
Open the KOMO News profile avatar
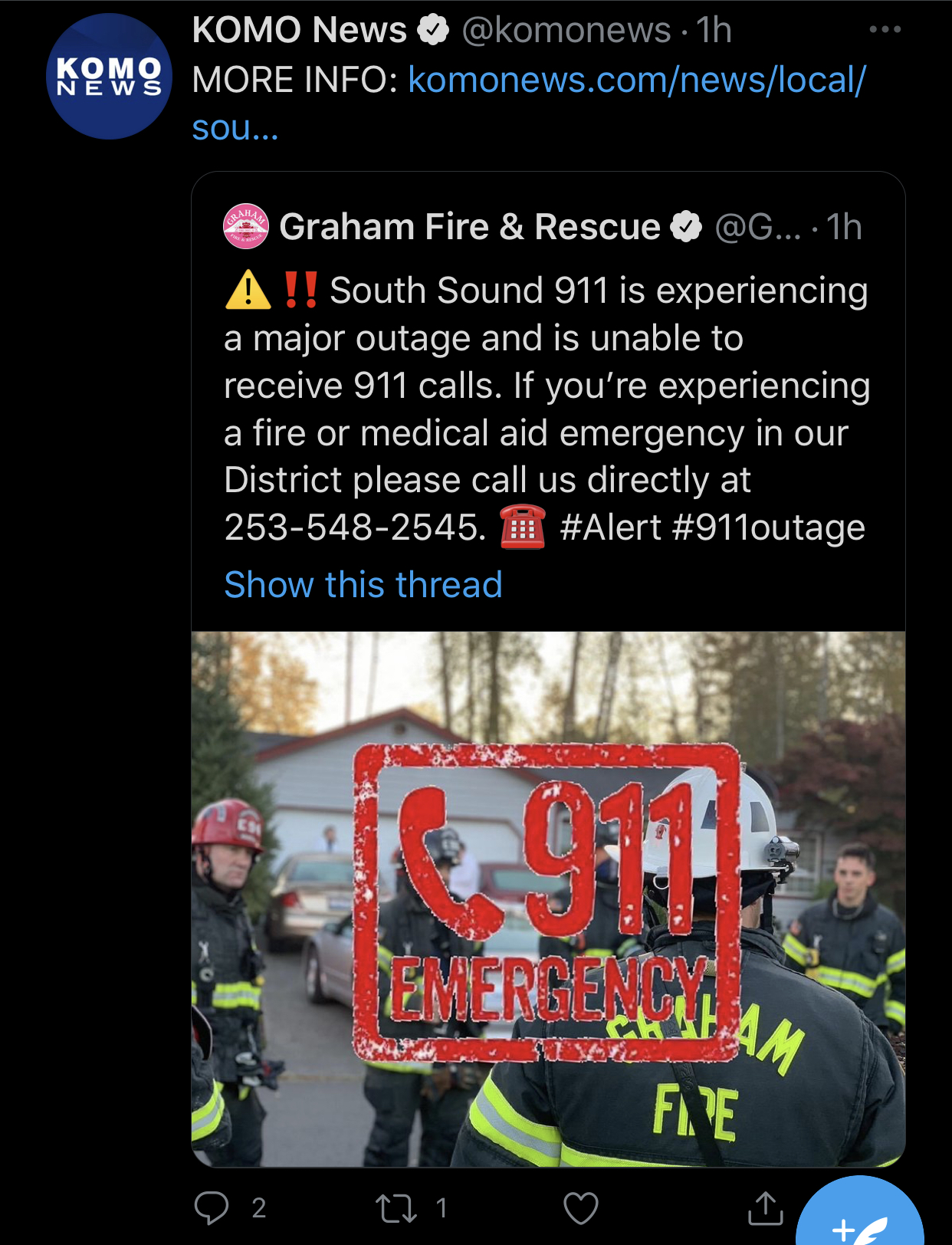click(109, 76)
